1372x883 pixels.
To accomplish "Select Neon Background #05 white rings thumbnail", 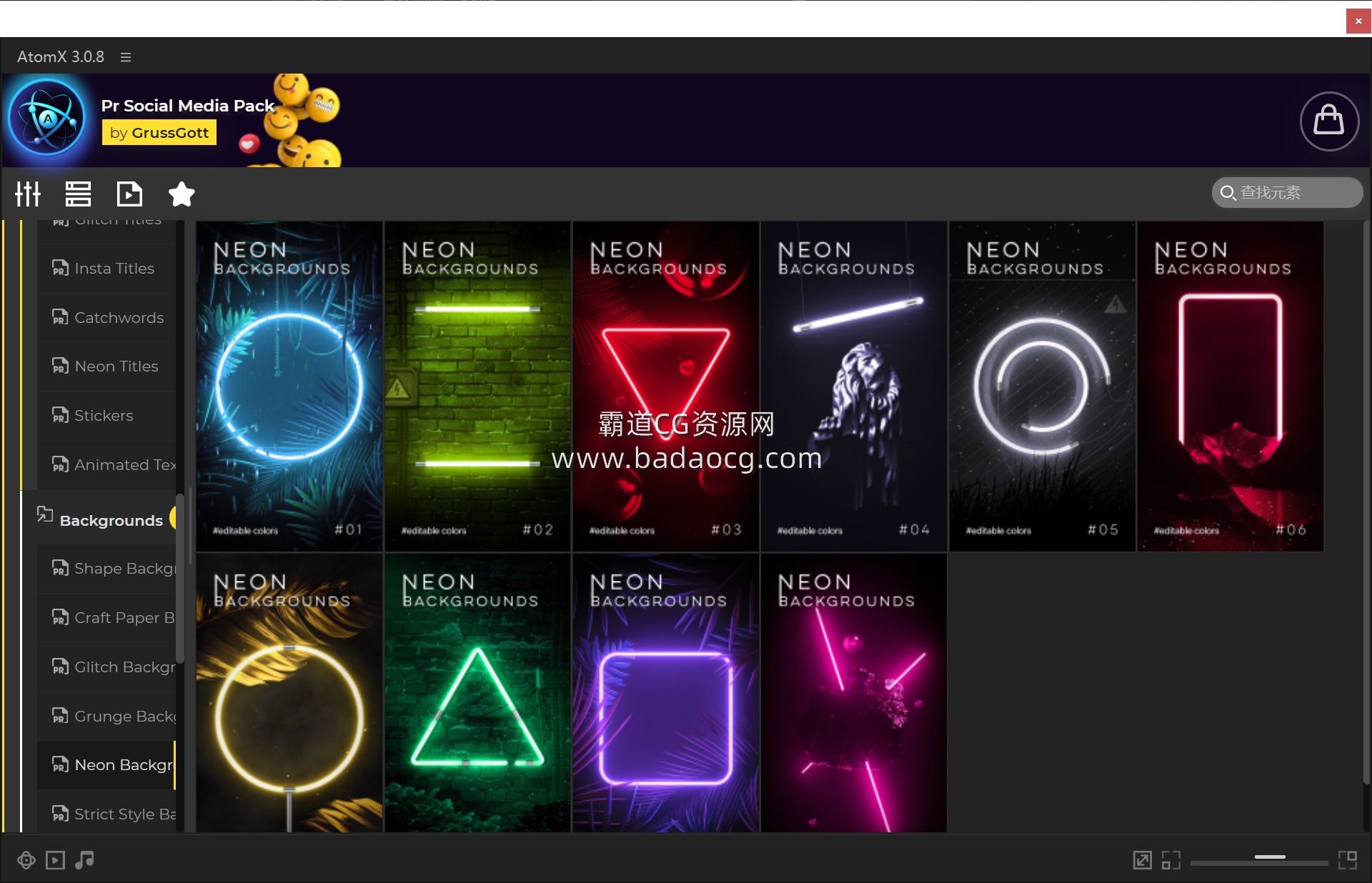I will coord(1042,386).
